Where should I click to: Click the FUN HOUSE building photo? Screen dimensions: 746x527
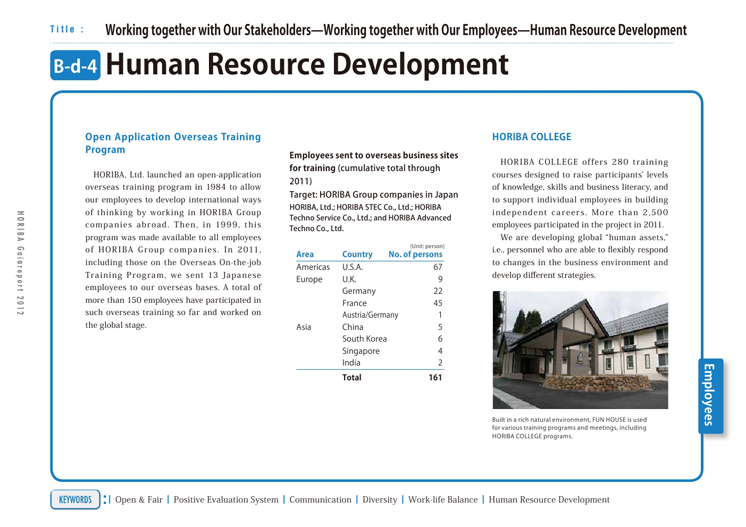pos(580,350)
